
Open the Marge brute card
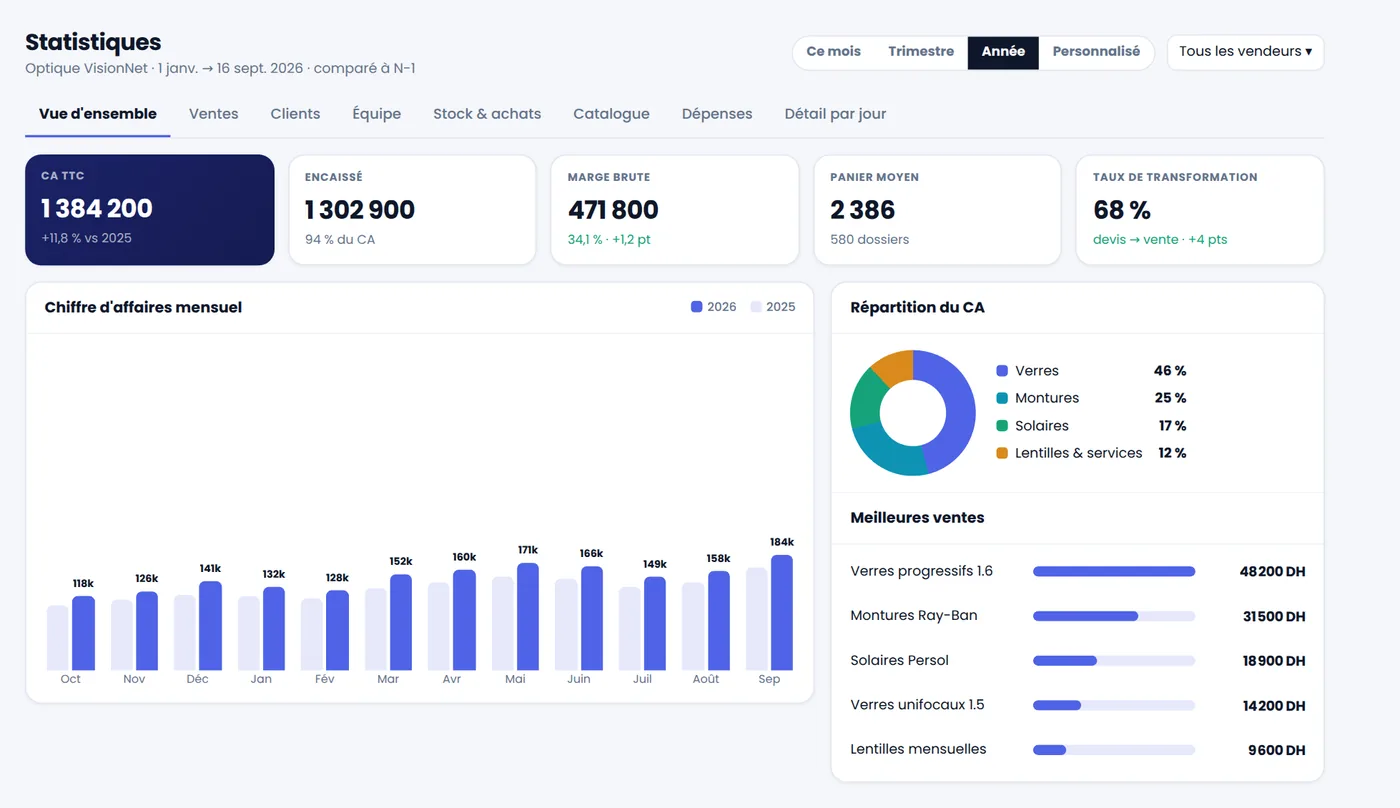point(675,210)
